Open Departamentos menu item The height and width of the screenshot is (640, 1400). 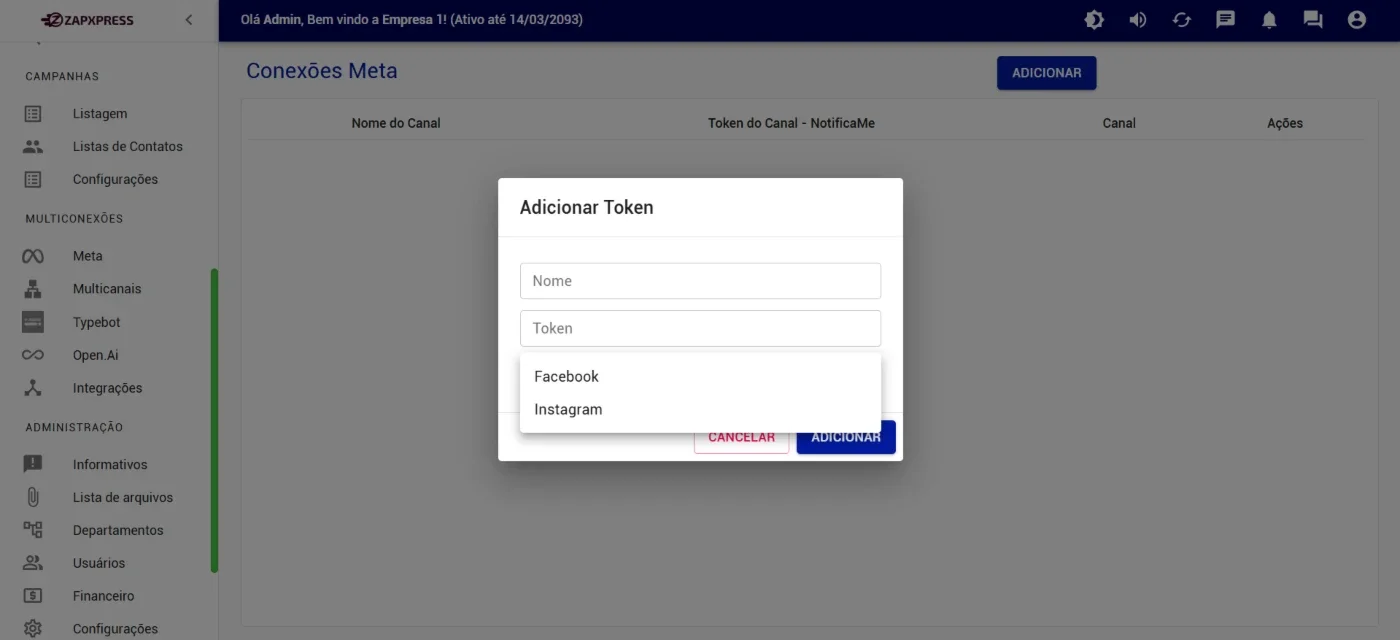(118, 530)
